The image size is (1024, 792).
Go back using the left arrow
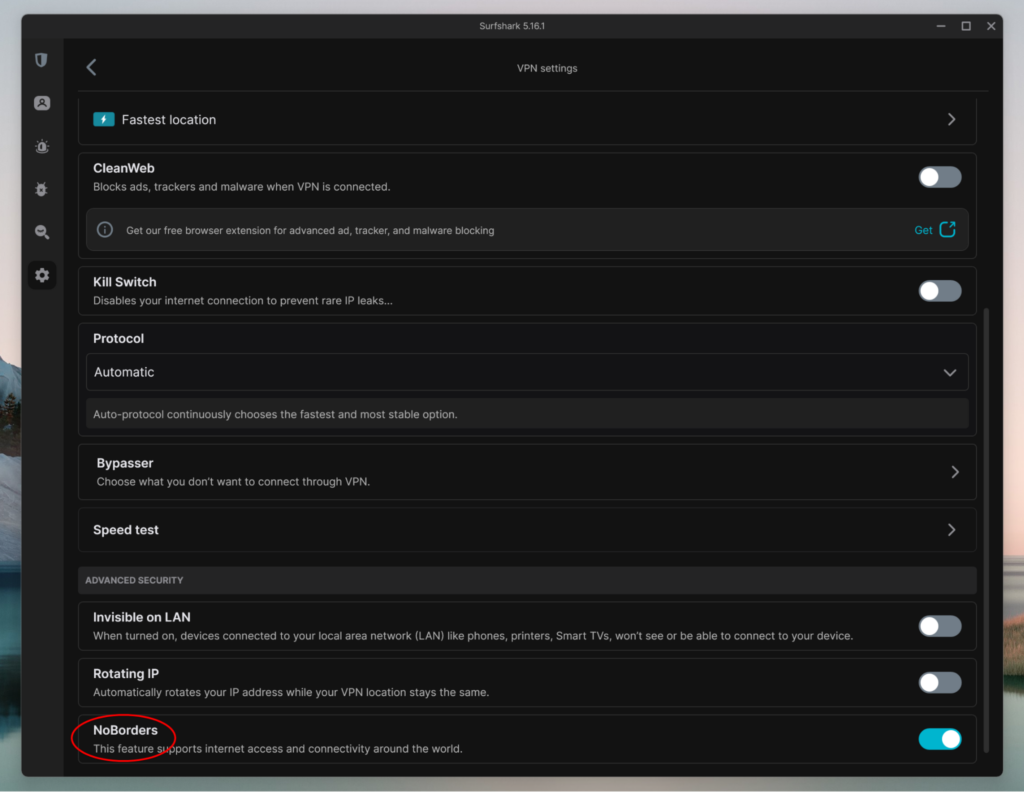(91, 67)
